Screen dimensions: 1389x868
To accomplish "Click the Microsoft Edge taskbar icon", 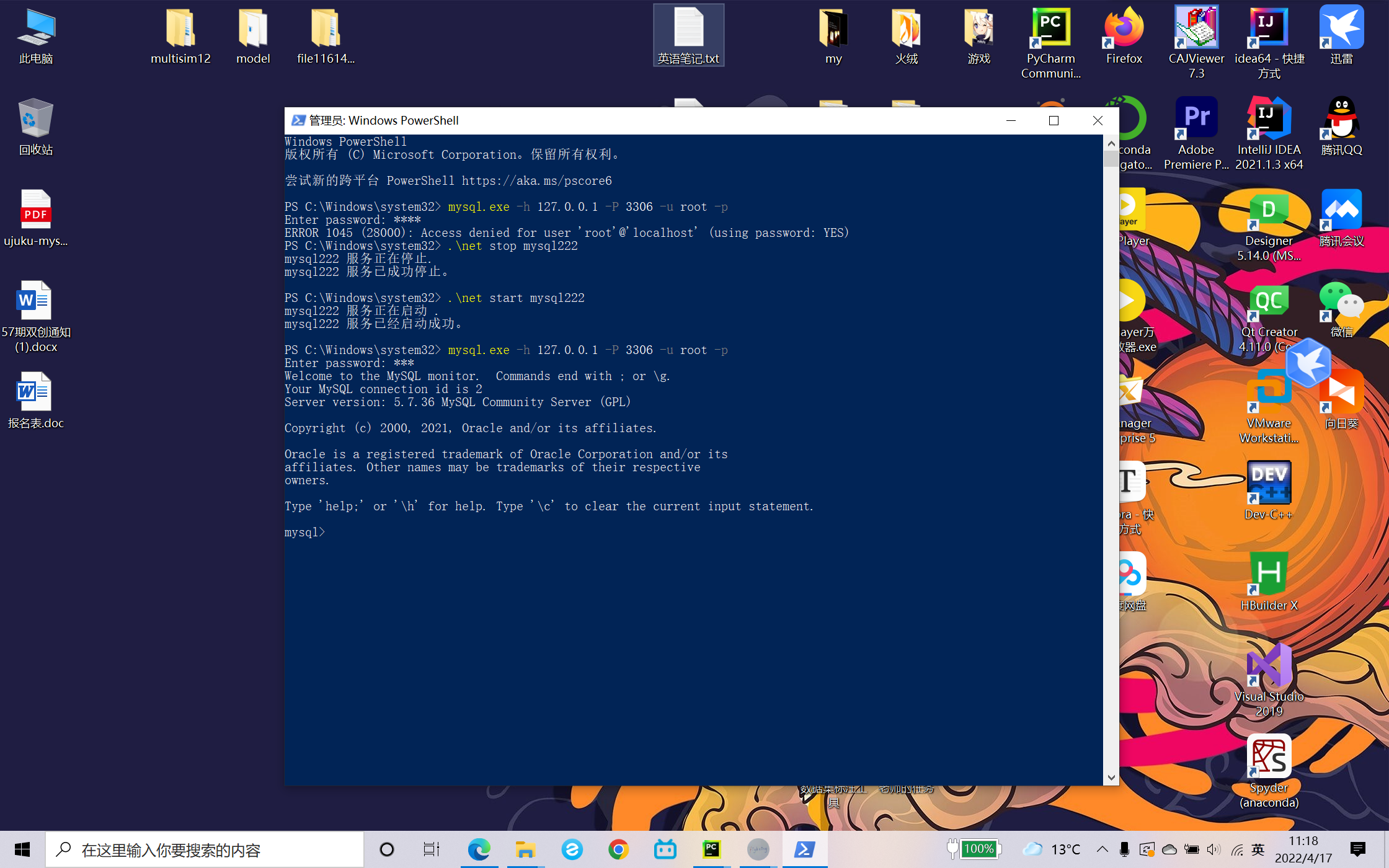I will pos(479,849).
